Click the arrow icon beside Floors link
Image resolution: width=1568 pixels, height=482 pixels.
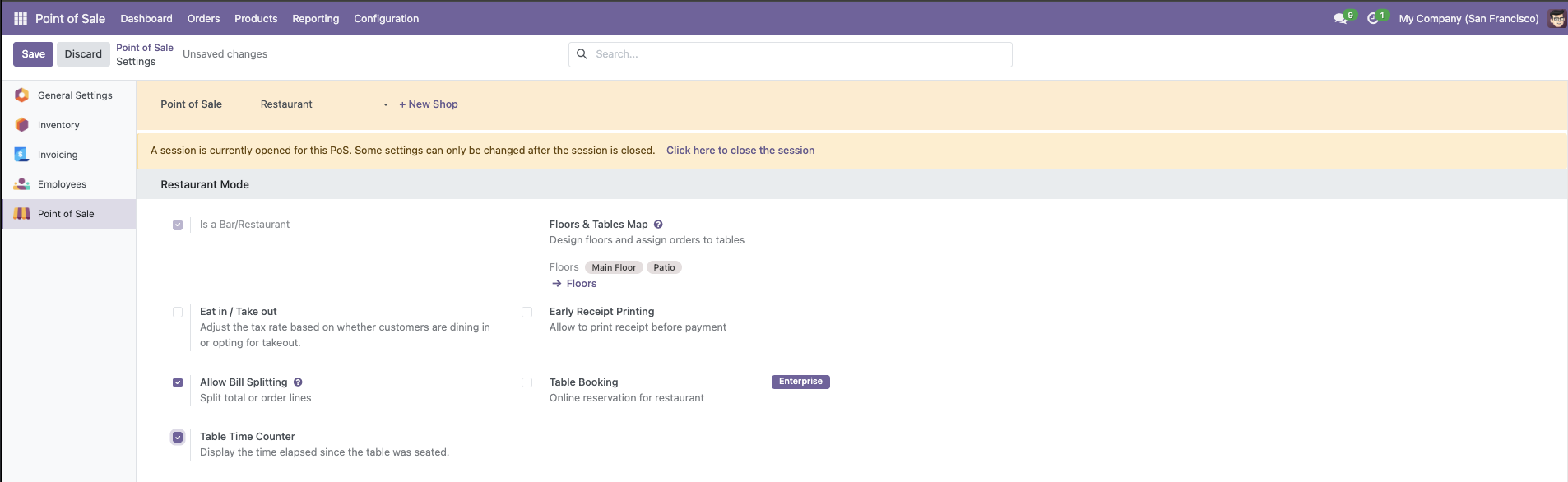coord(557,284)
